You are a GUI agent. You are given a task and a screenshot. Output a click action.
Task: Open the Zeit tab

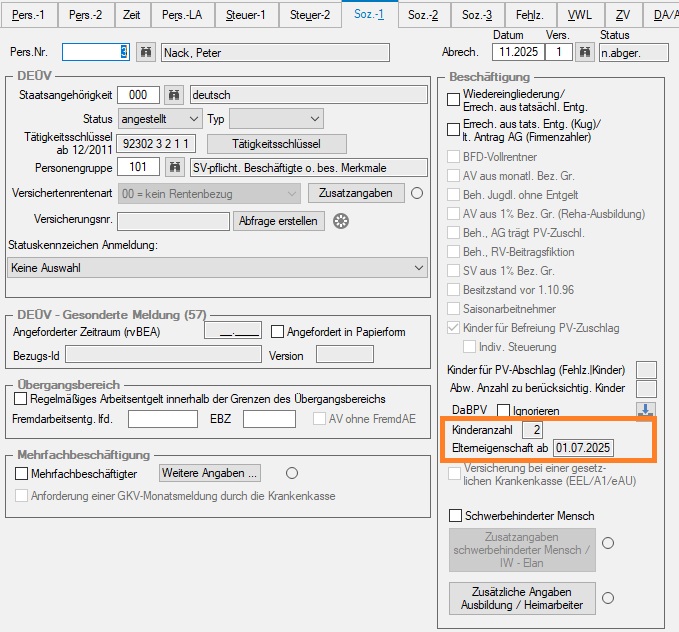(131, 15)
